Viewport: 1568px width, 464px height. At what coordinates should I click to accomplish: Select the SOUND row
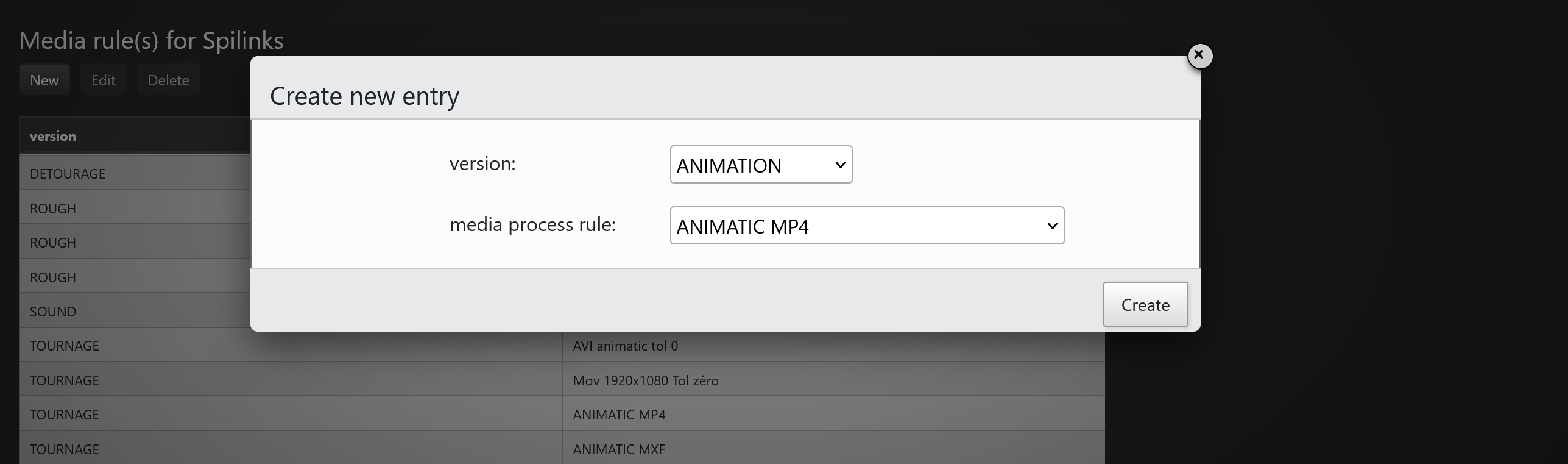pyautogui.click(x=53, y=312)
